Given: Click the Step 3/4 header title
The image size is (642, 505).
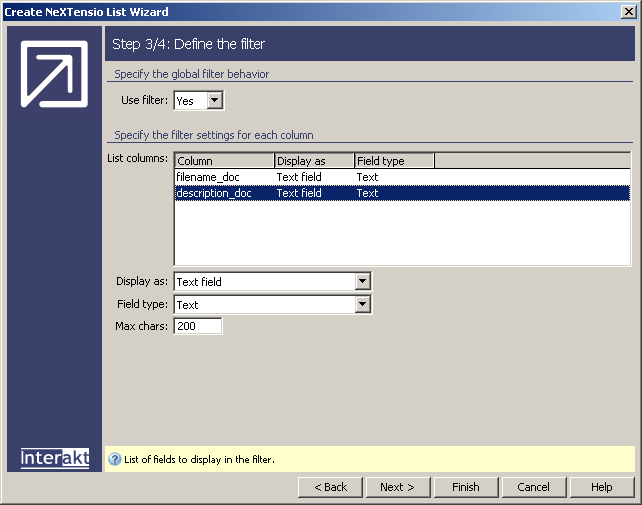Looking at the screenshot, I should (x=188, y=44).
